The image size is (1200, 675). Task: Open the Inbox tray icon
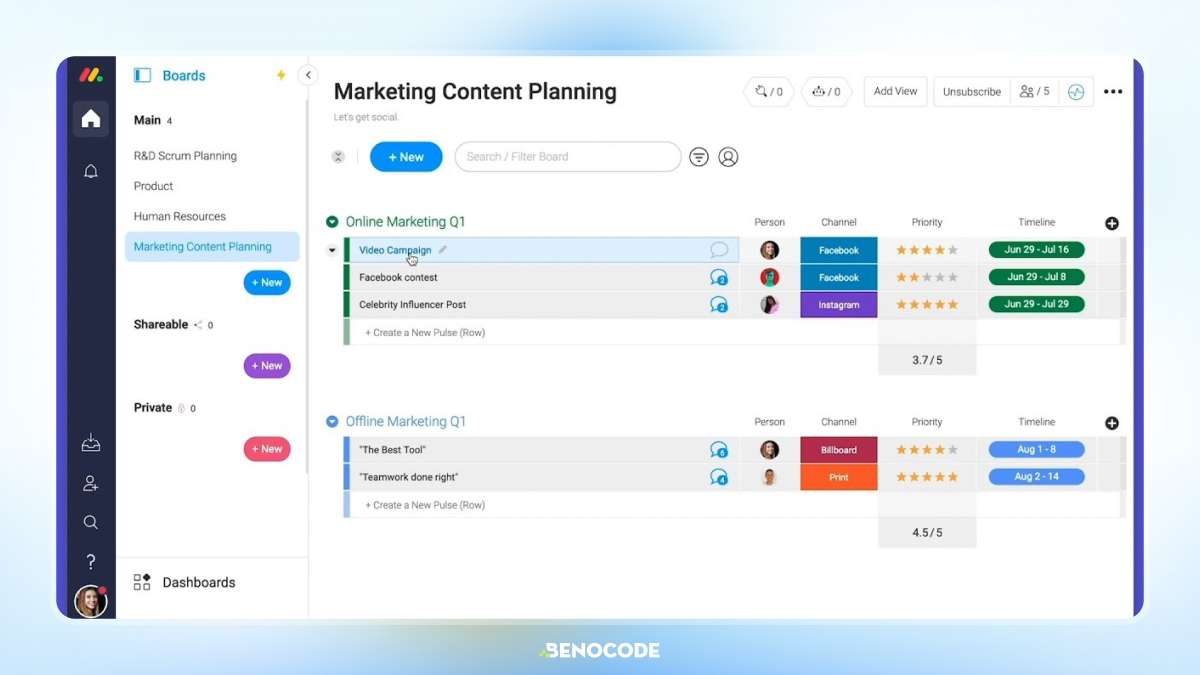(91, 442)
